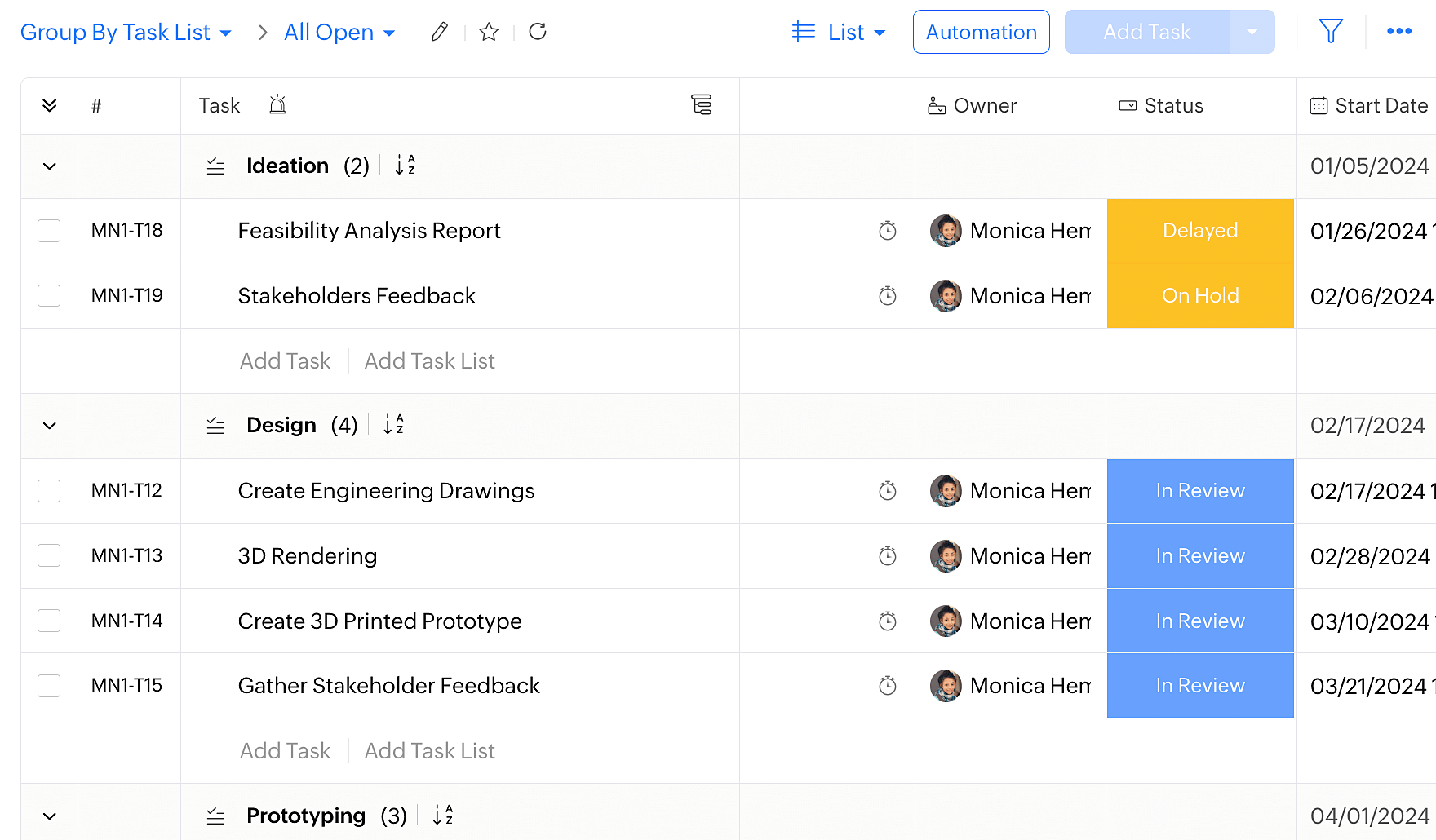Open the All Open view menu

tap(339, 32)
